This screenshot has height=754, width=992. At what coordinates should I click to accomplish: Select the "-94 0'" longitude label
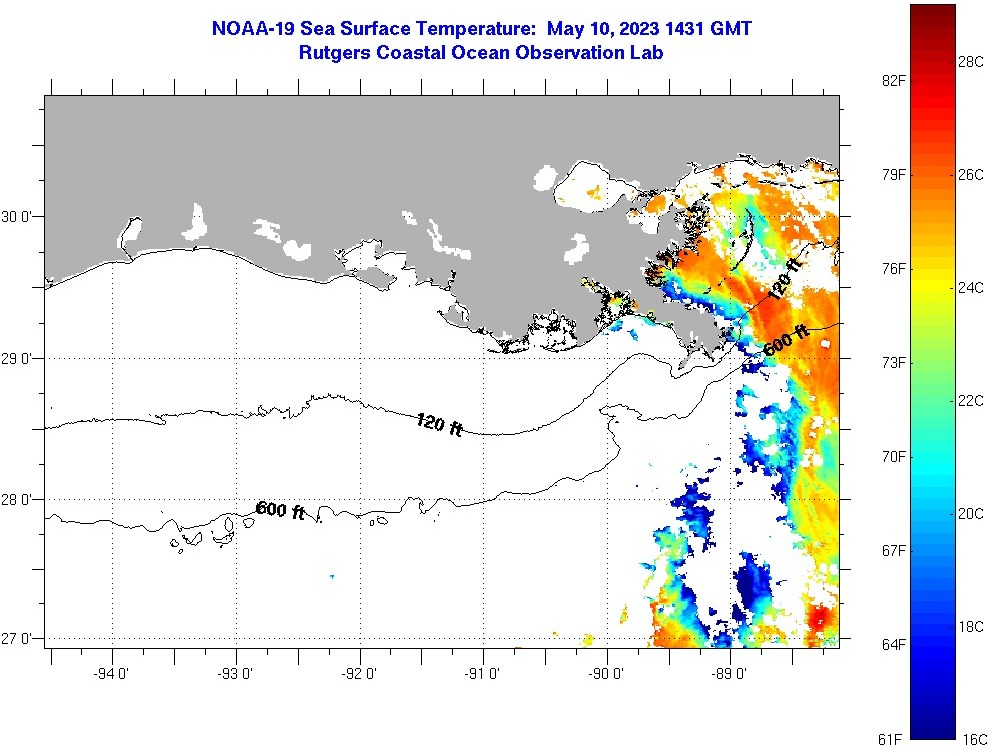[x=111, y=674]
